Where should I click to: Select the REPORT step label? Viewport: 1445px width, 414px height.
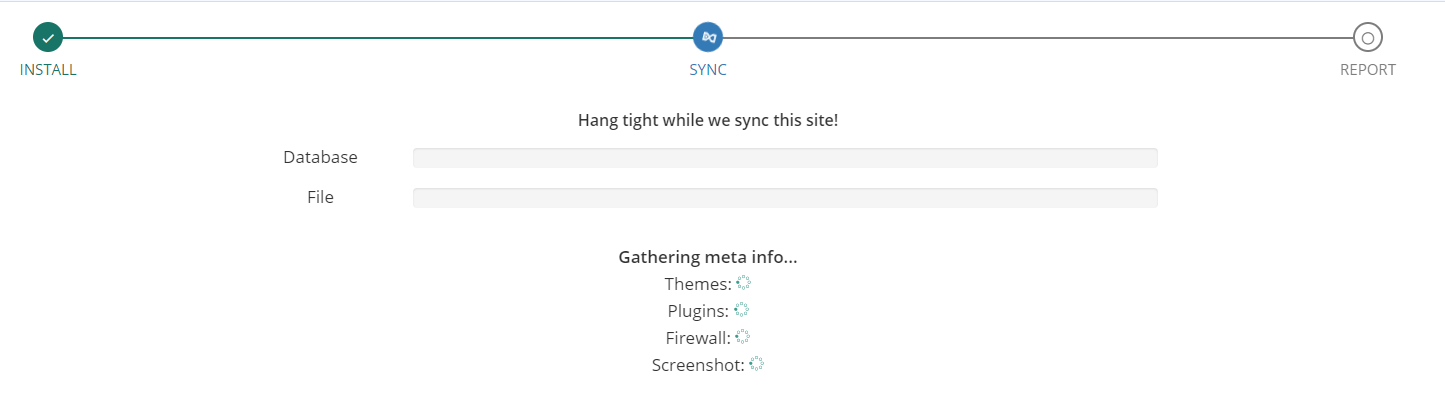click(x=1368, y=70)
